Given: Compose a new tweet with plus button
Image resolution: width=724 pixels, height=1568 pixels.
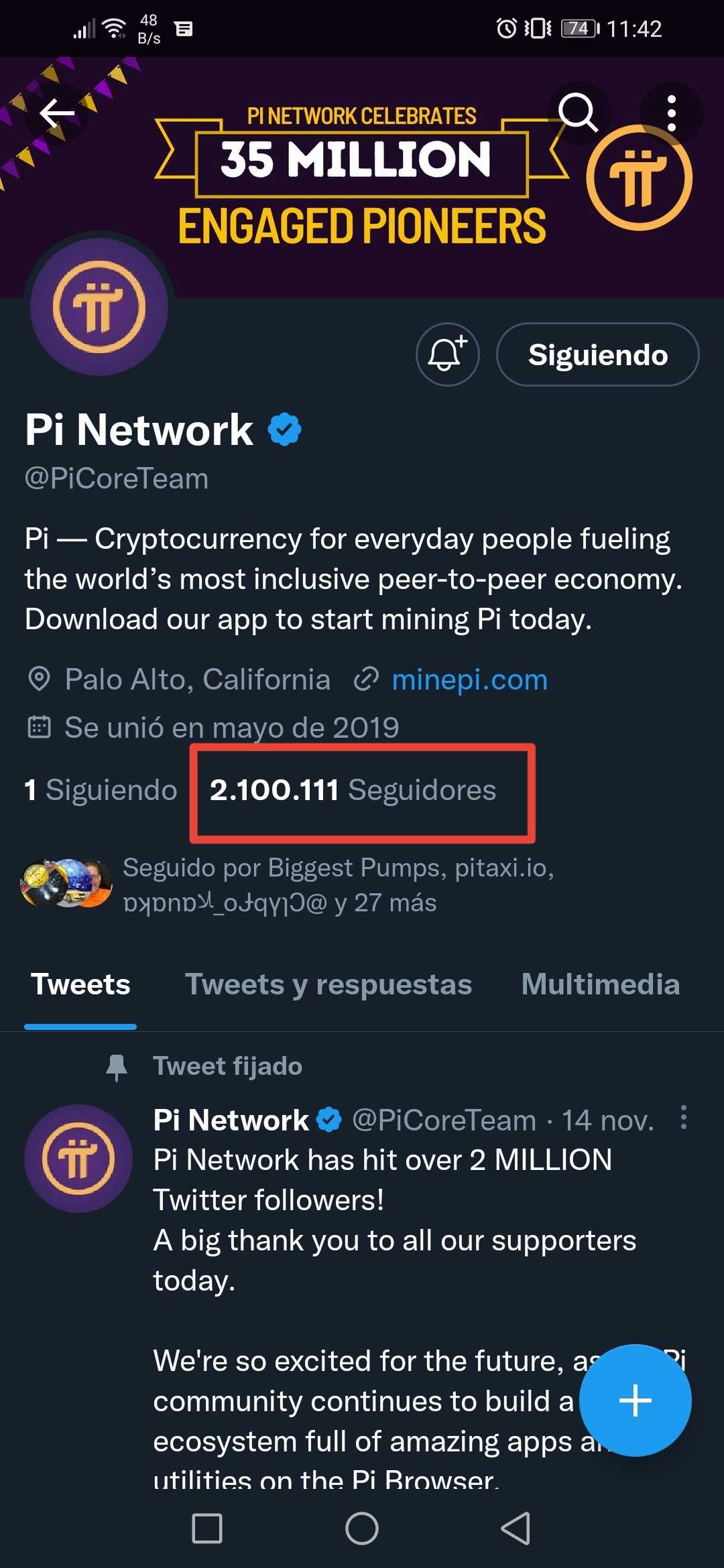Looking at the screenshot, I should tap(635, 1400).
